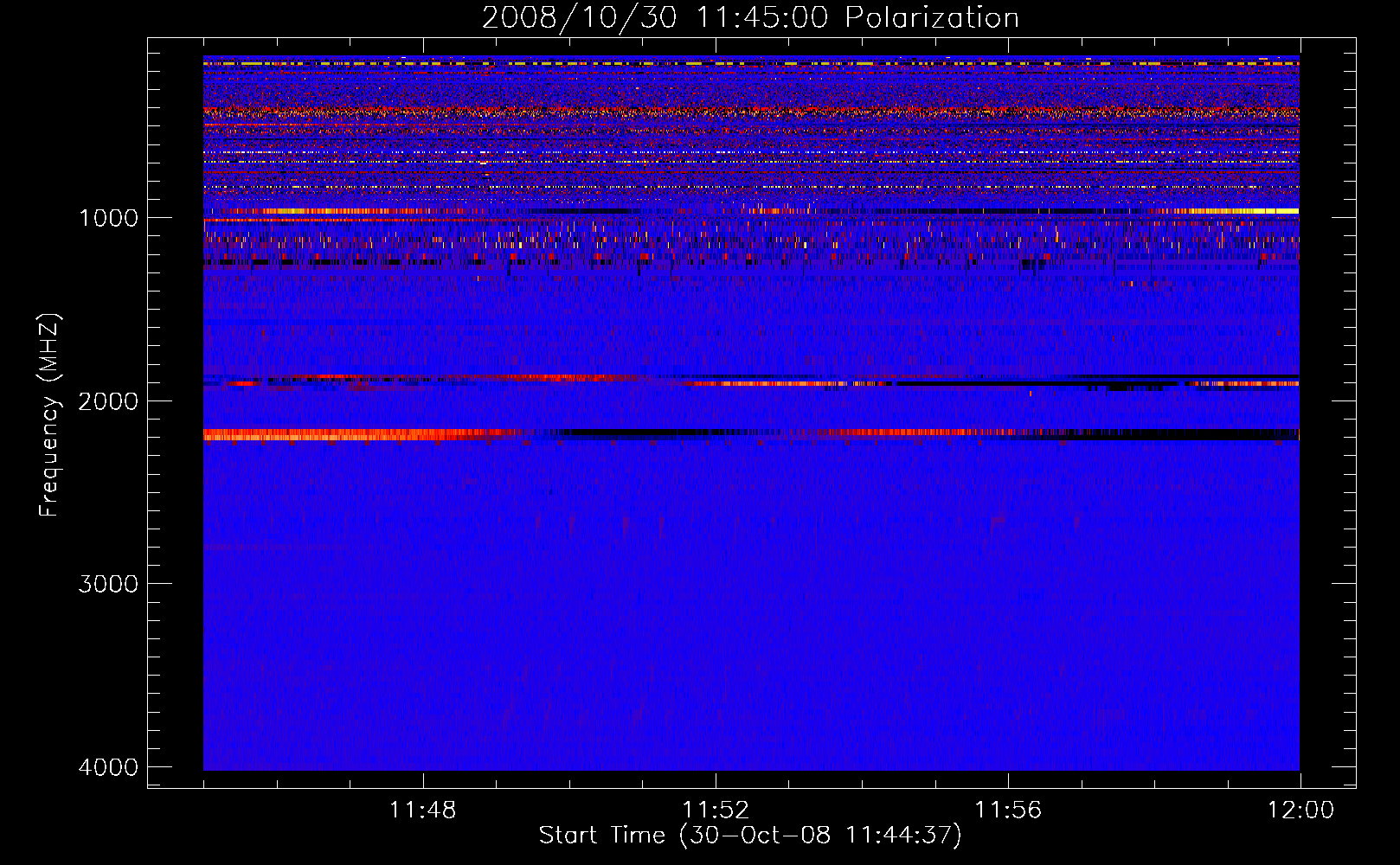Image resolution: width=1400 pixels, height=865 pixels.
Task: Click the 'Start Time (30-Oct-08 11:44:37)' label
Action: click(750, 835)
